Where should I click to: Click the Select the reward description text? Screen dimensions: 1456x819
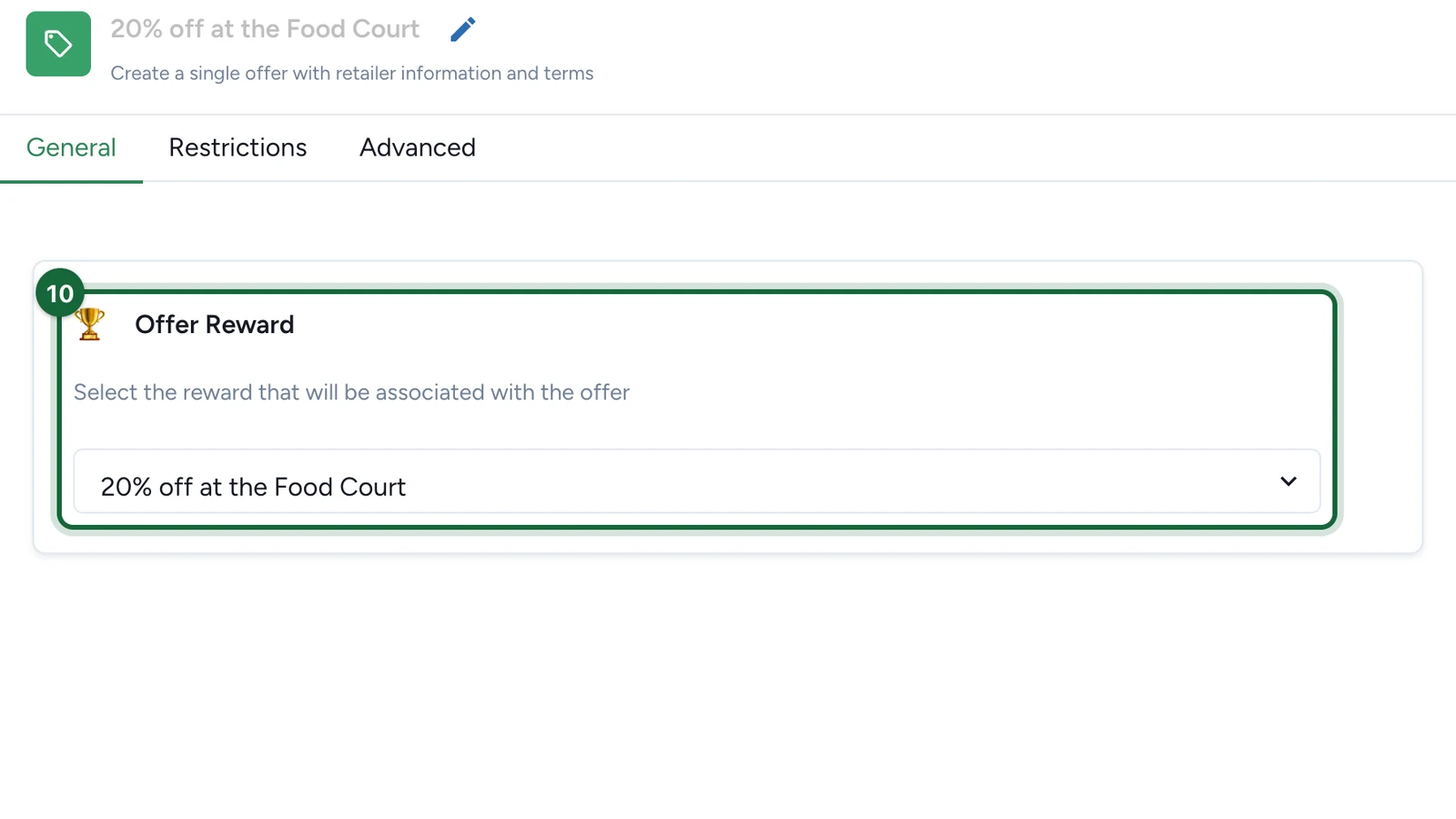pos(351,392)
